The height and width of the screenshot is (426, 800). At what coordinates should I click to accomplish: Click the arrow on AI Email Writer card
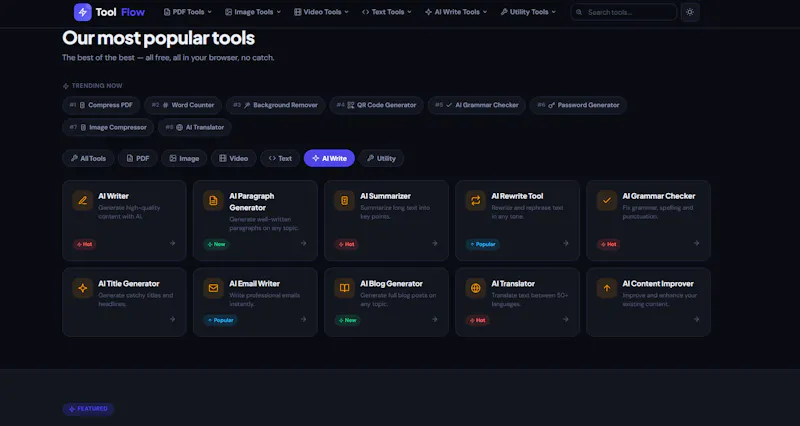(304, 319)
